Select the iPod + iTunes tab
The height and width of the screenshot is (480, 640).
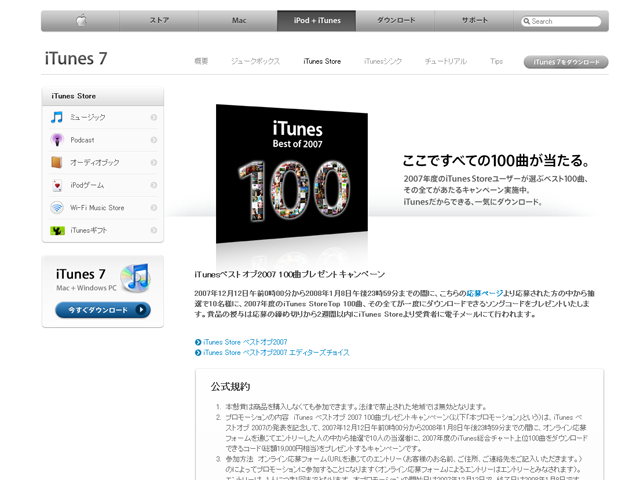tap(317, 20)
